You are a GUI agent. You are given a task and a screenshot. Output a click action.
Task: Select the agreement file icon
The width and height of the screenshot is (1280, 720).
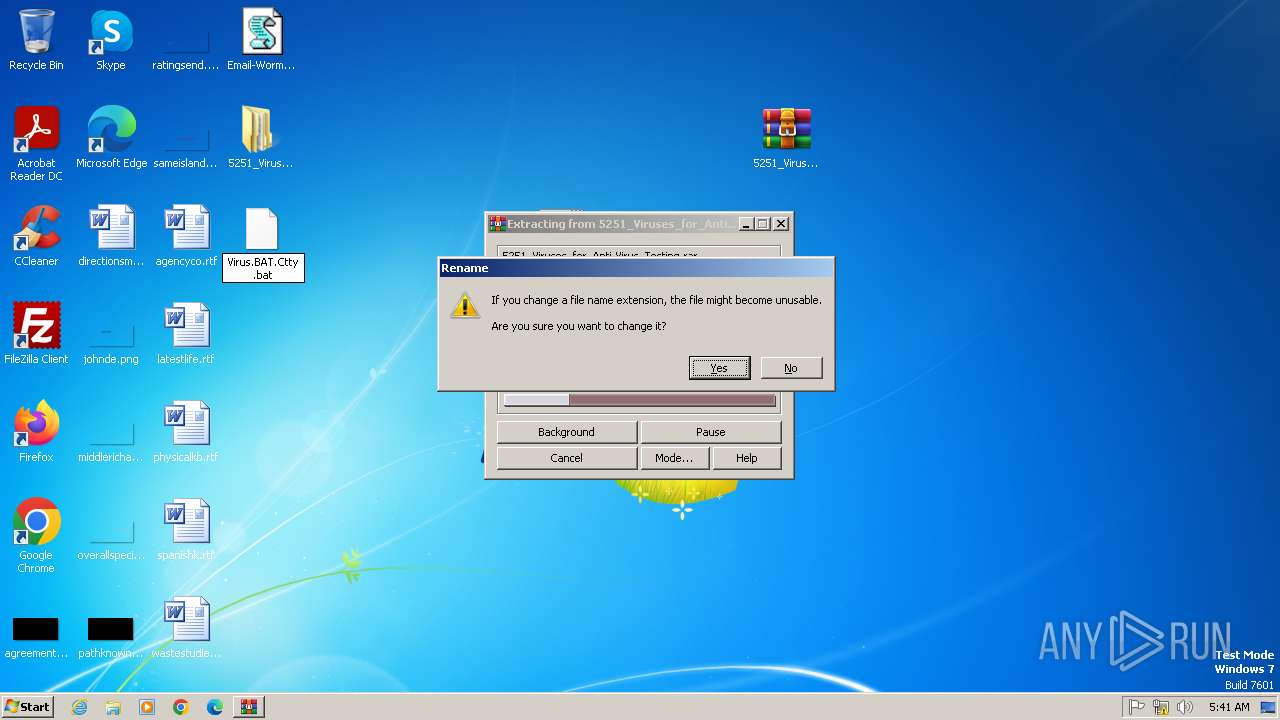point(36,628)
